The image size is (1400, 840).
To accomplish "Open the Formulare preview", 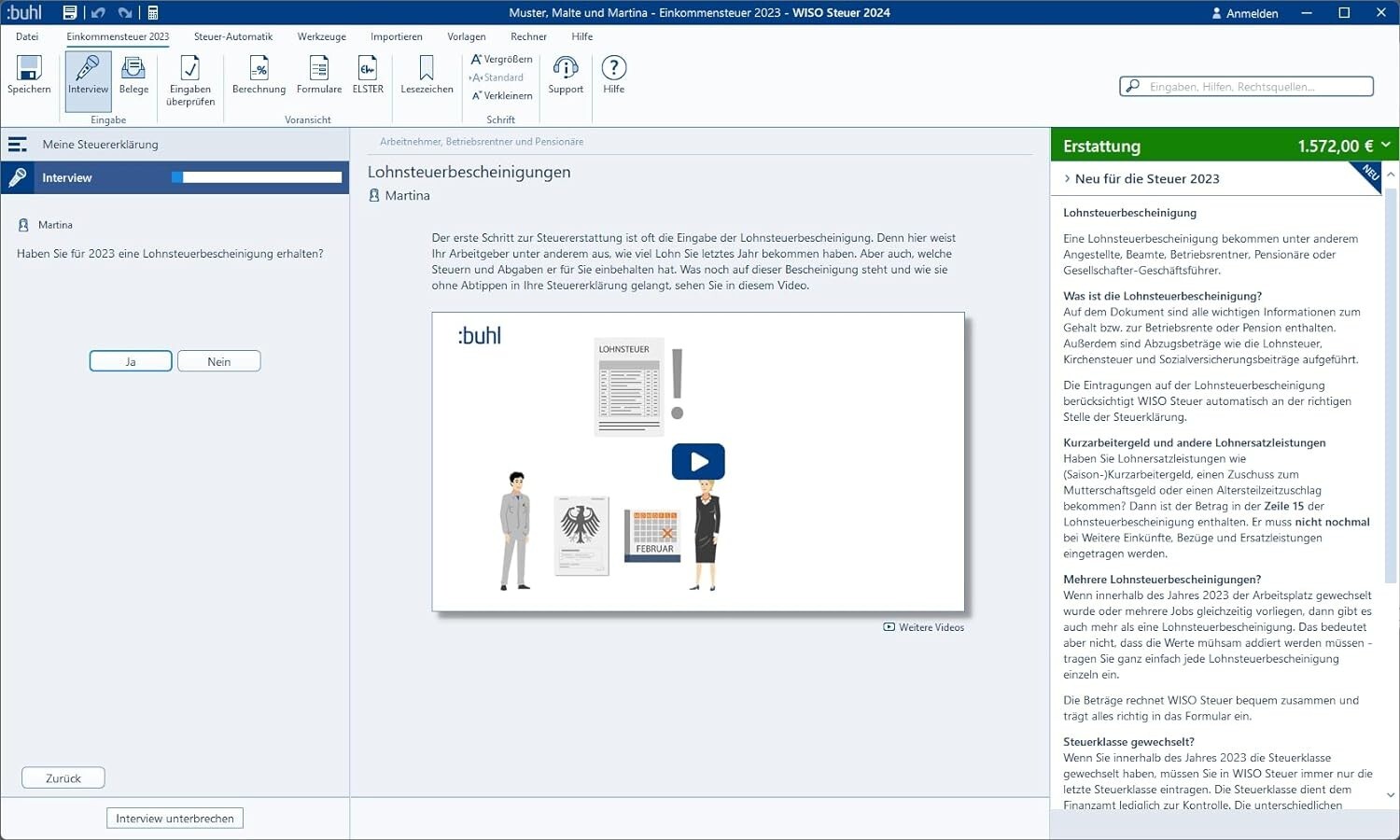I will [x=319, y=75].
